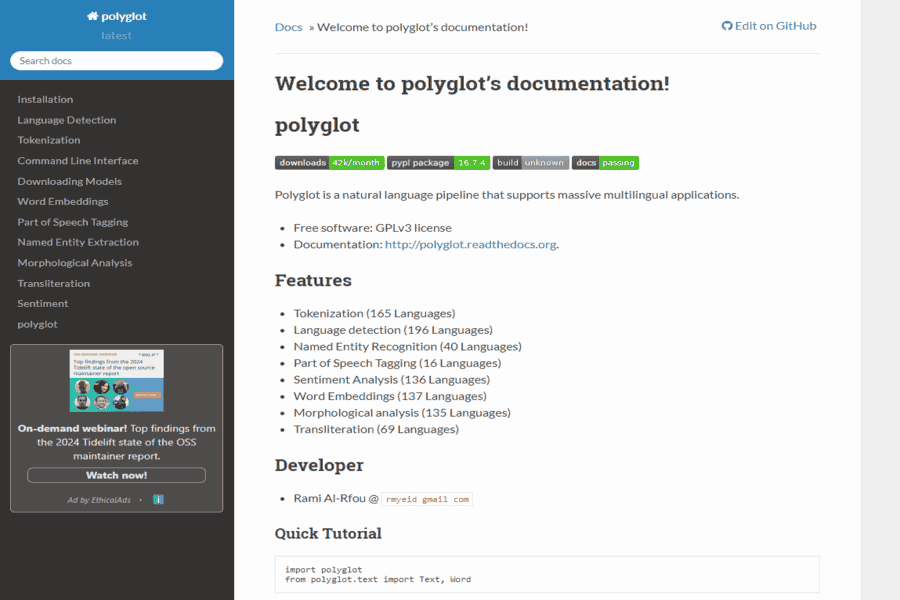Click the 'latest' version label in sidebar
900x600 pixels.
tap(117, 36)
